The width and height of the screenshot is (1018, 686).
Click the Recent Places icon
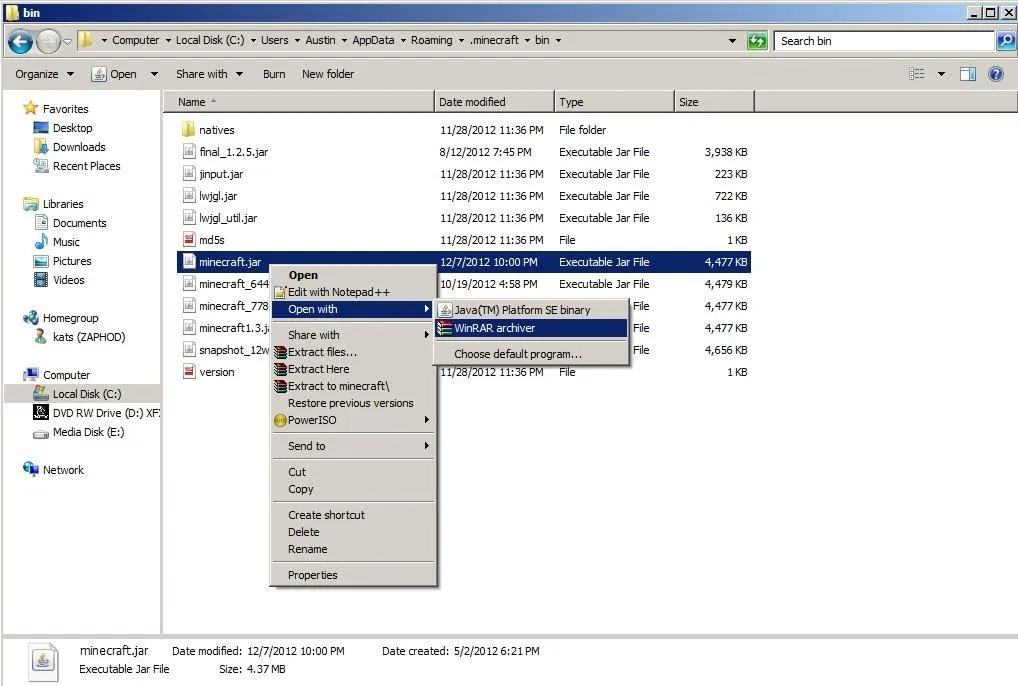(x=40, y=166)
